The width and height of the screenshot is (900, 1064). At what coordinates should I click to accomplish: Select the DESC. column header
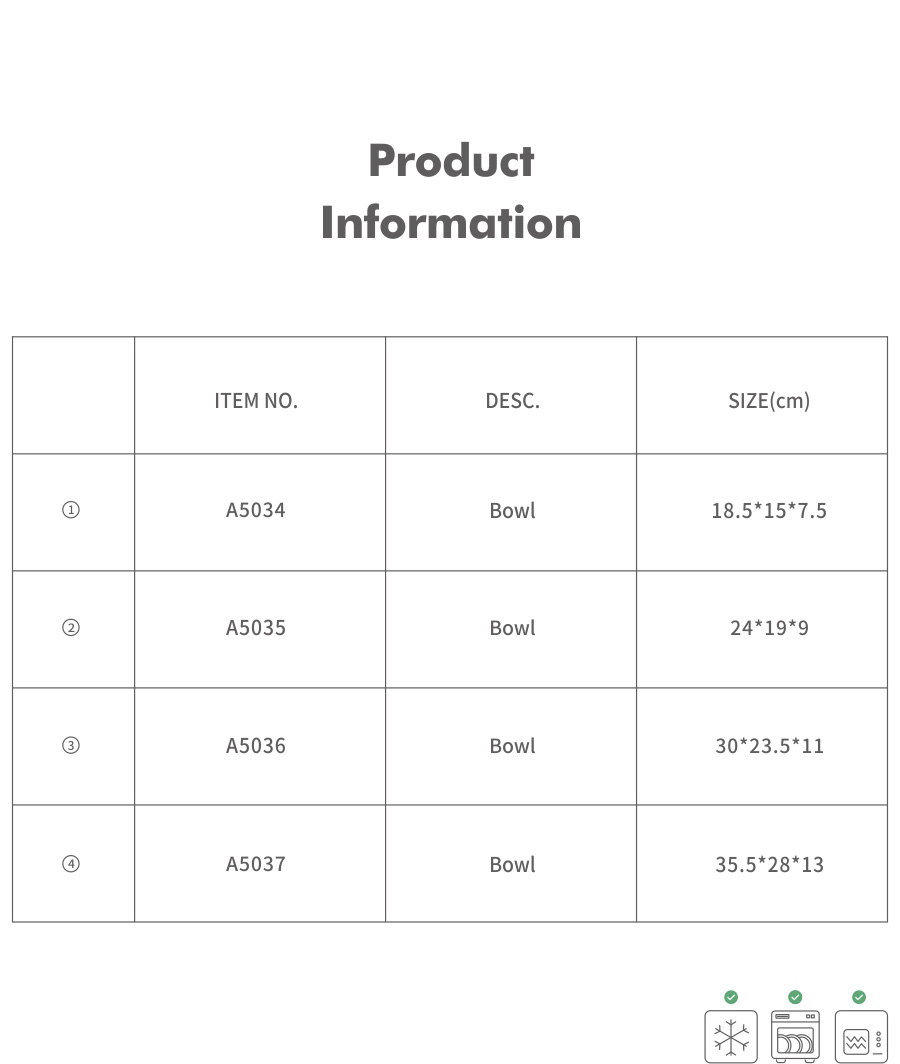(512, 401)
